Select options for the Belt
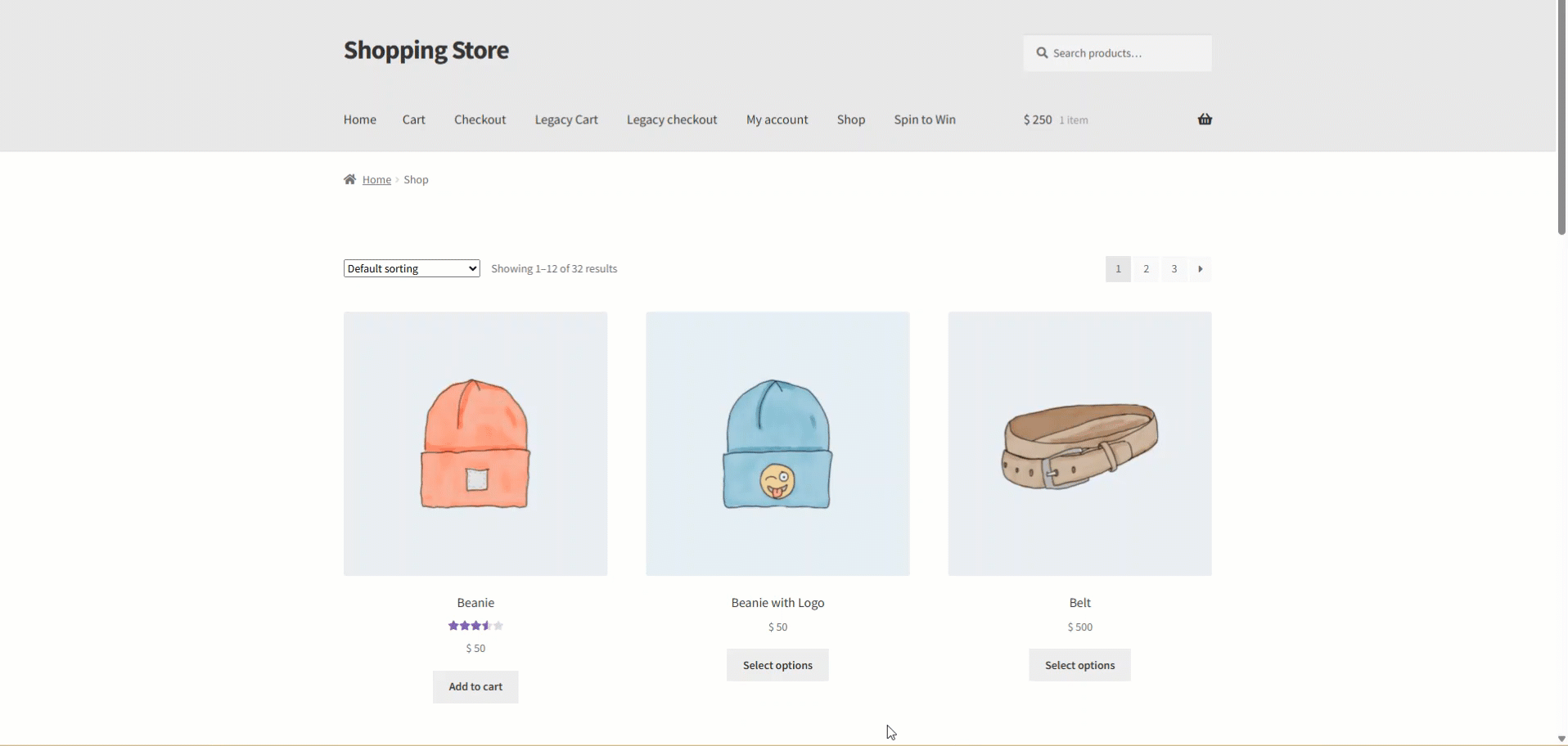Image resolution: width=1568 pixels, height=746 pixels. [x=1079, y=666]
